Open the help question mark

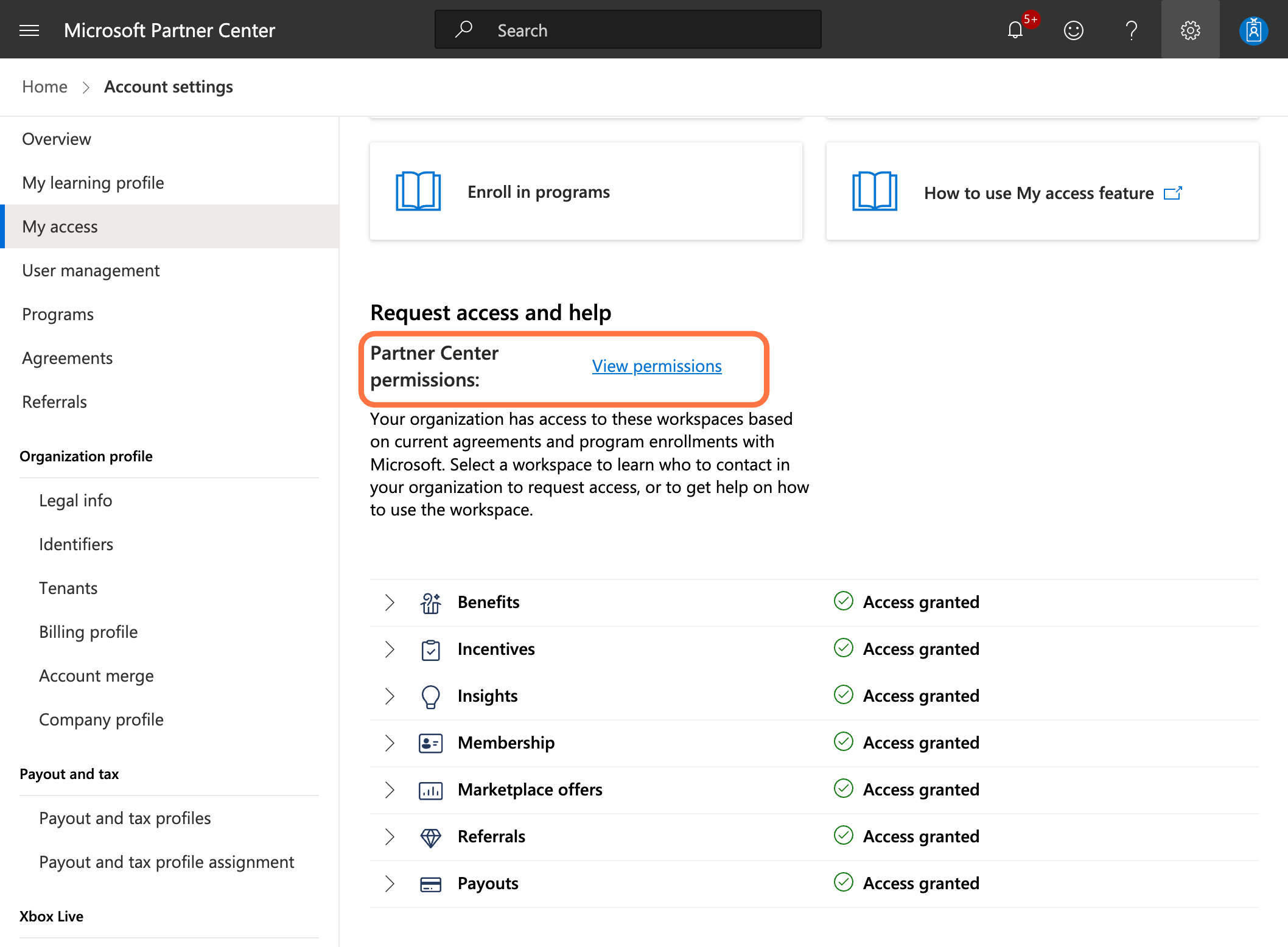click(x=1132, y=30)
